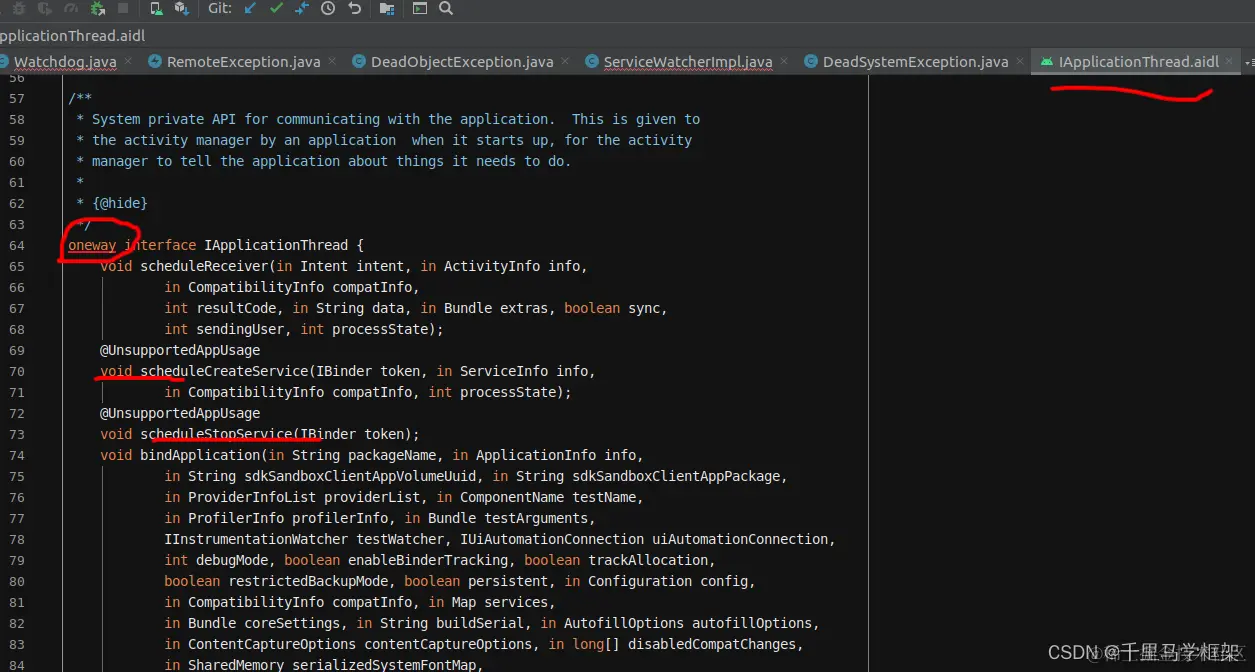This screenshot has width=1255, height=672.
Task: Click the Debug bug icon in toolbar
Action: click(19, 8)
